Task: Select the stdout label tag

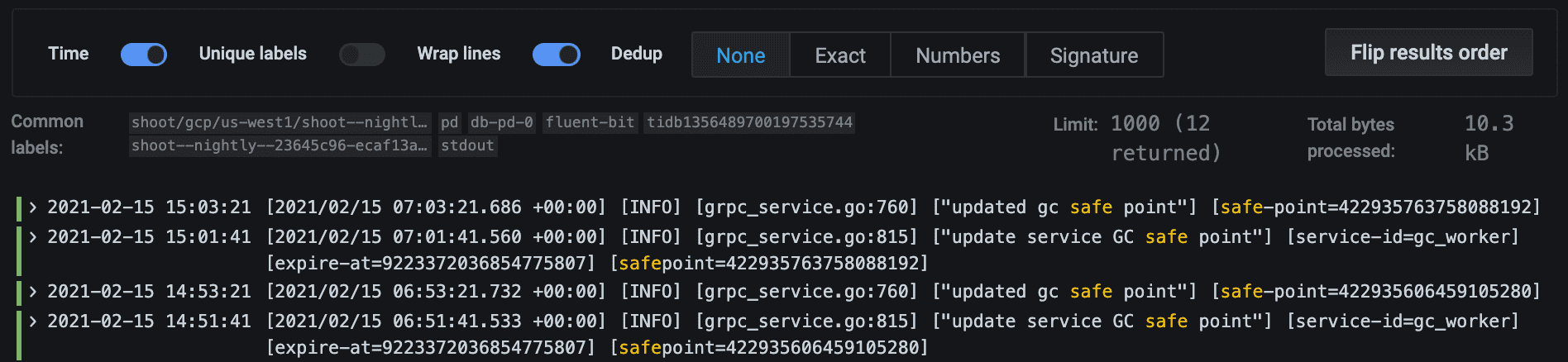Action: [467, 145]
